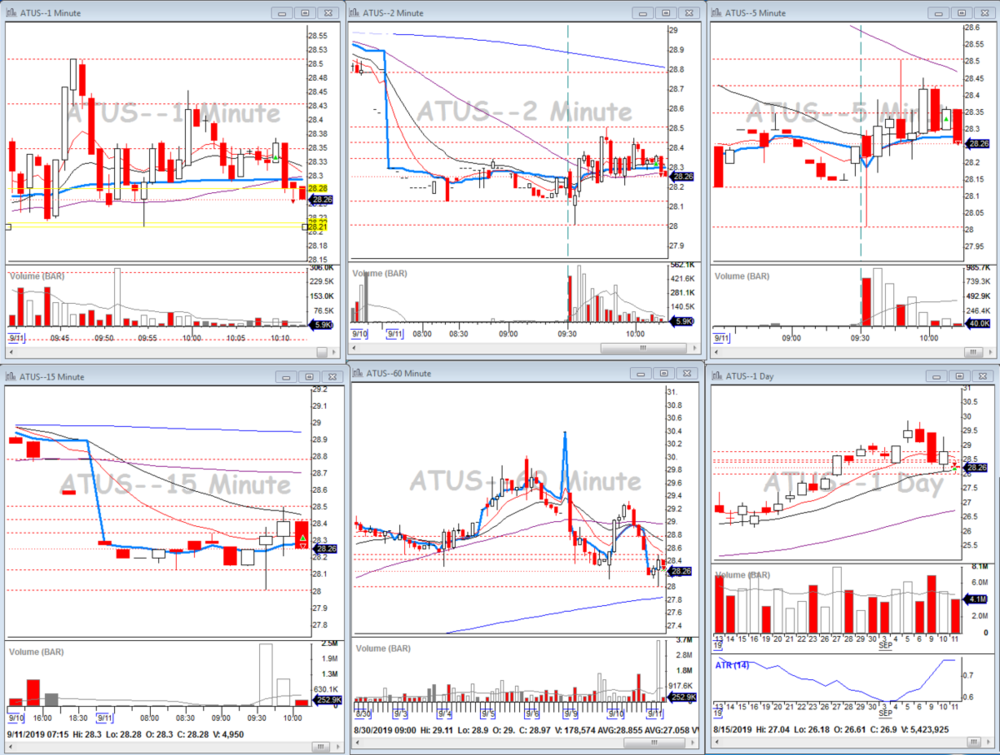1000x755 pixels.
Task: Click the yellow 28.28 price label on the 1 Minute chart
Action: pos(319,188)
